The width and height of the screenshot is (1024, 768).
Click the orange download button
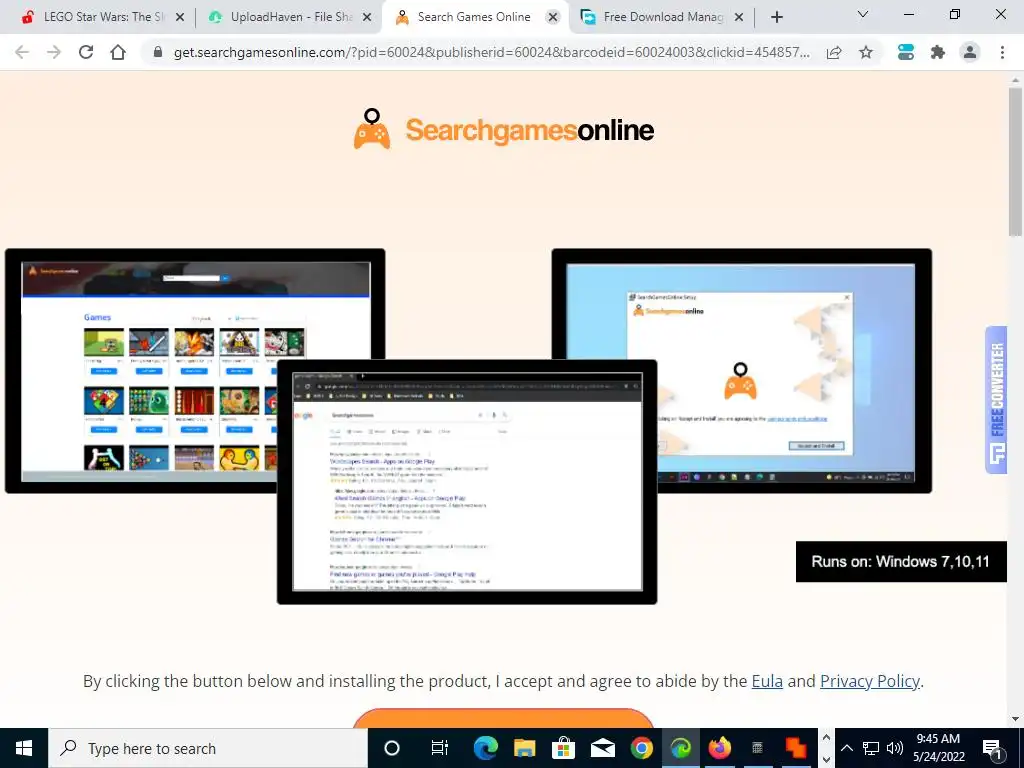(504, 718)
